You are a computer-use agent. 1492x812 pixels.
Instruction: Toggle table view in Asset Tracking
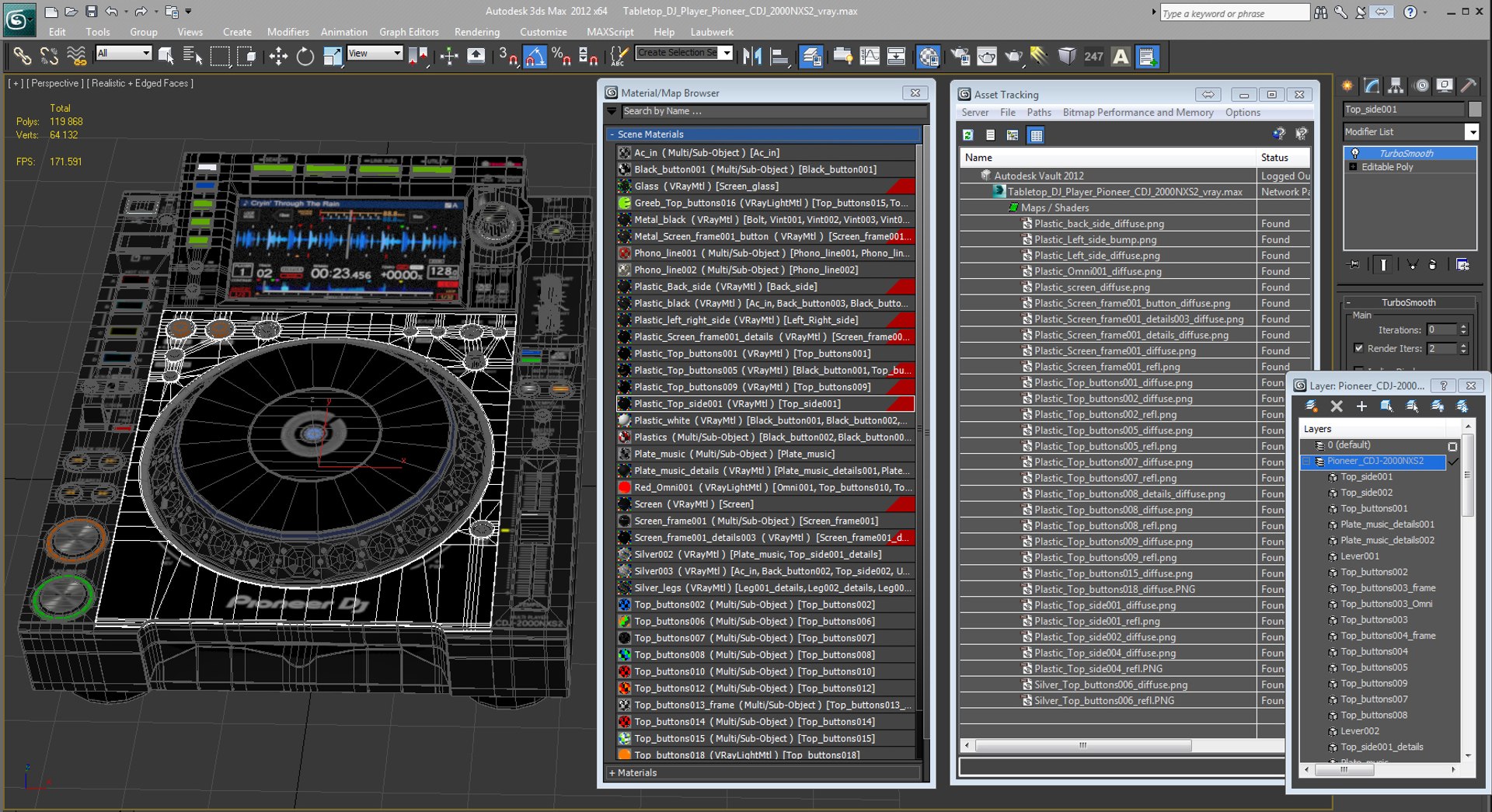[1036, 135]
